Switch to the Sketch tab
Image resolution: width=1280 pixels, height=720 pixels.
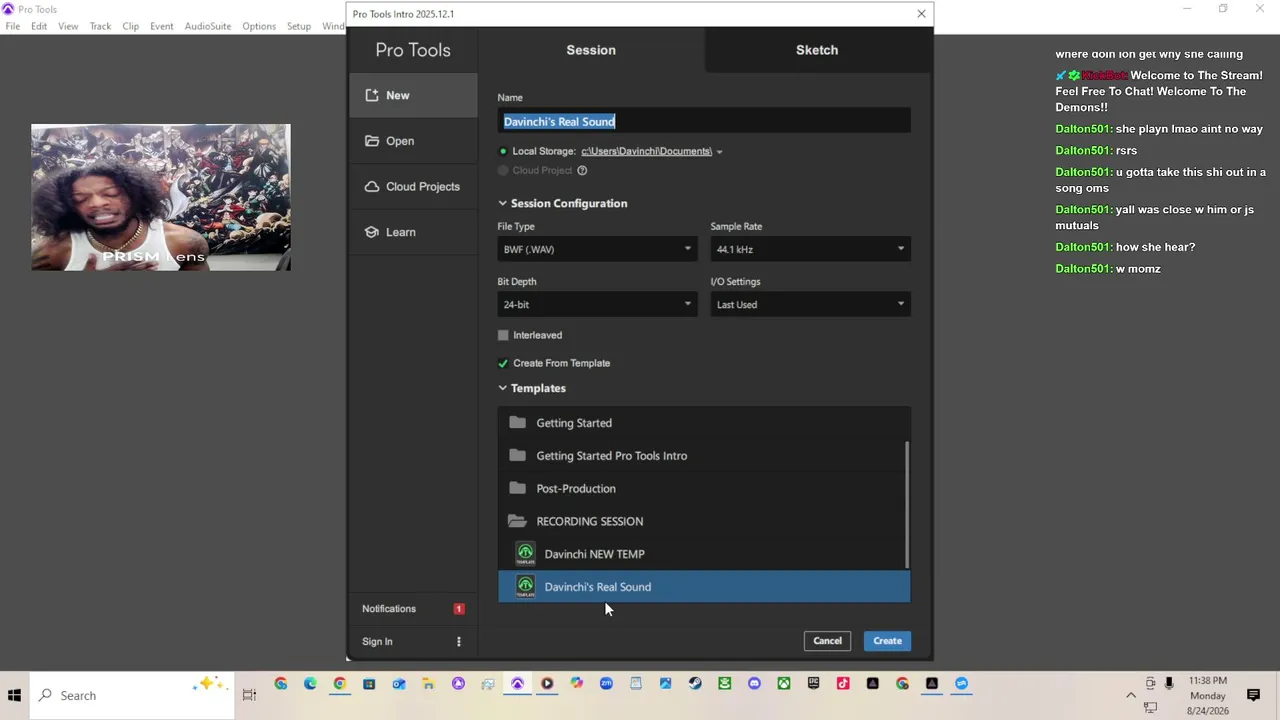tap(817, 50)
